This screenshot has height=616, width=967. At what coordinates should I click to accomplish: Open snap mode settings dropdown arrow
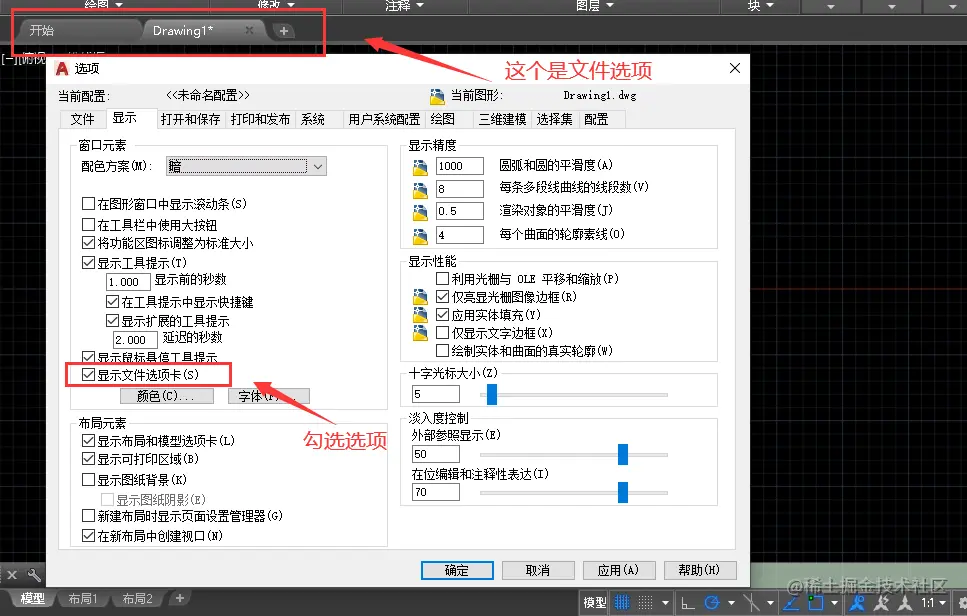pos(665,603)
